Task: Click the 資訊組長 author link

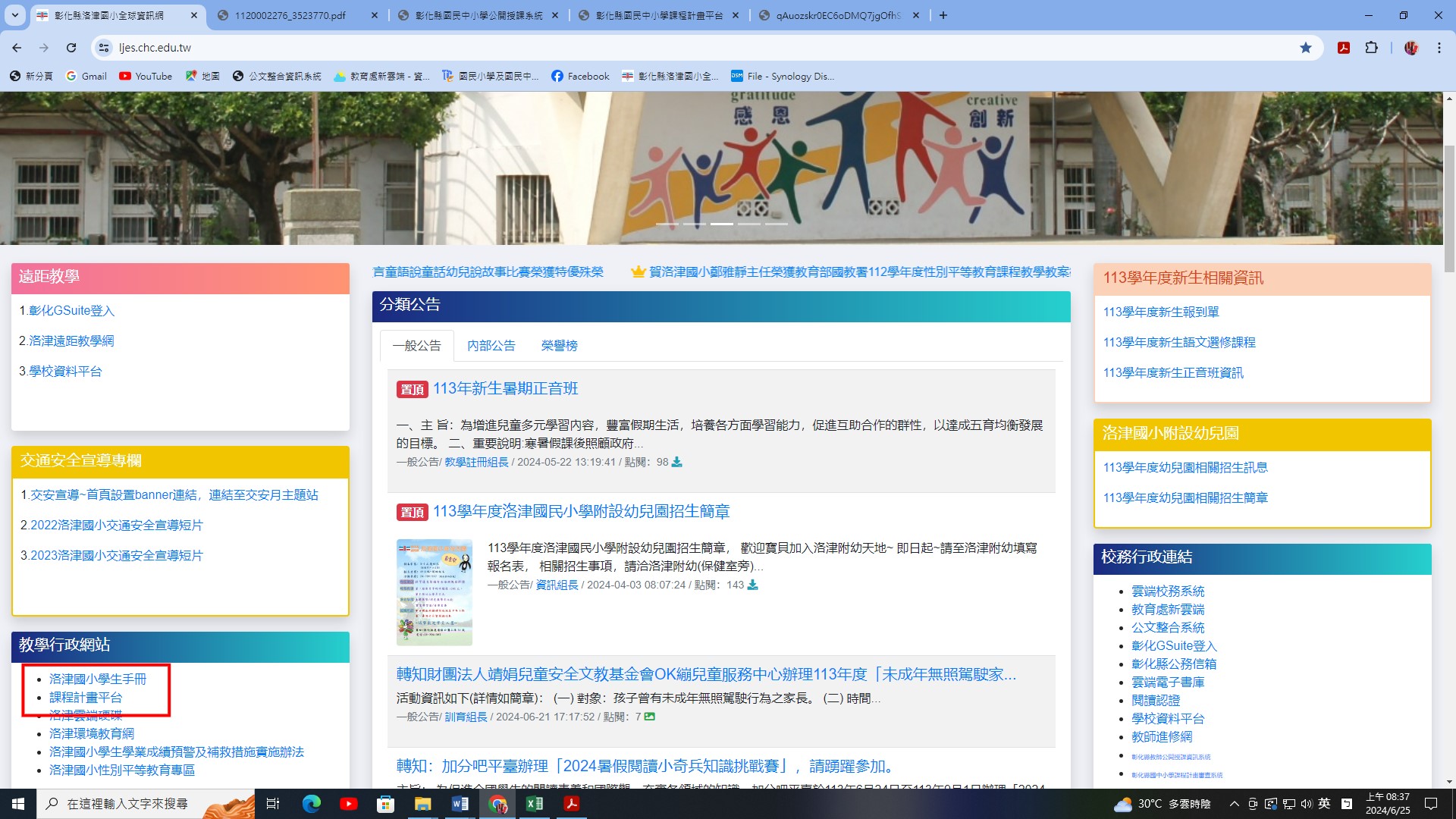Action: coord(557,585)
